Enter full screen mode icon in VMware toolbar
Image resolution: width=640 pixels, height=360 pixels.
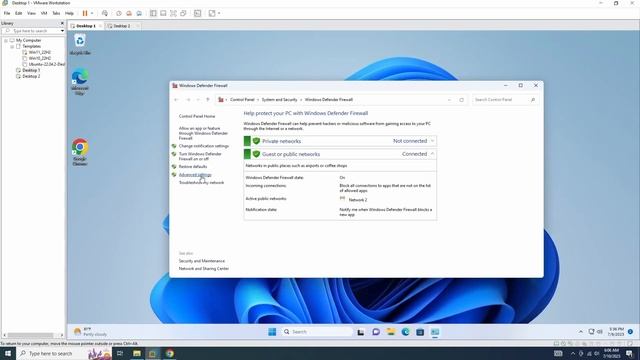pos(173,13)
